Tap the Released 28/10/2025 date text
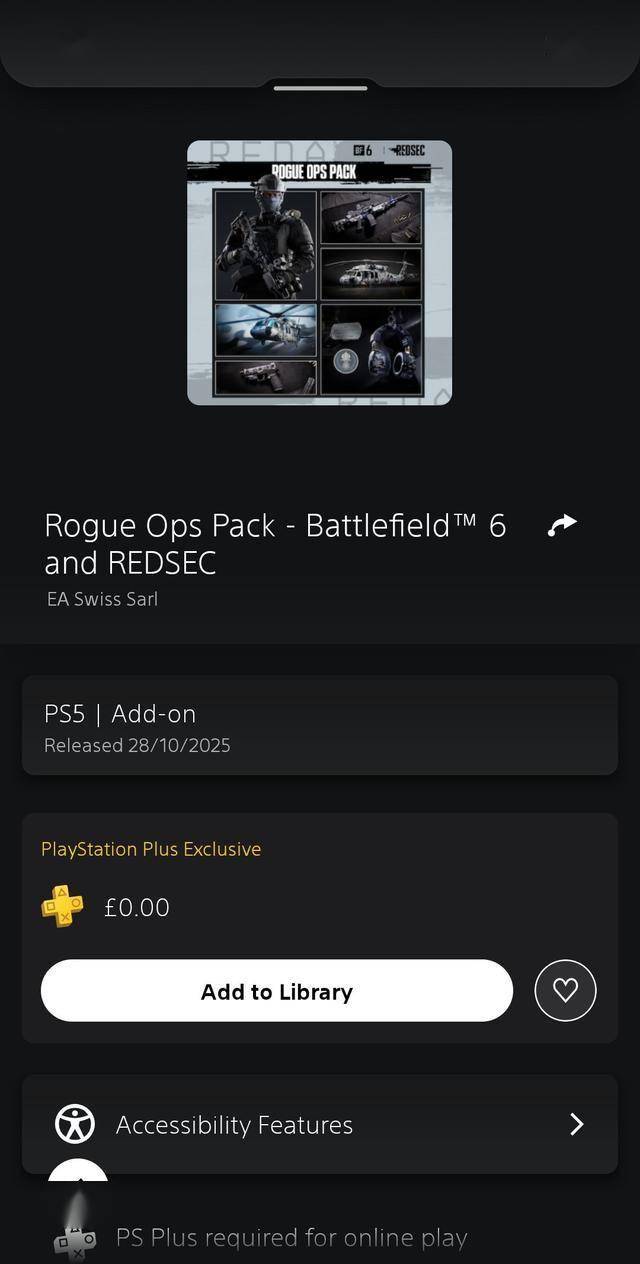 click(137, 745)
